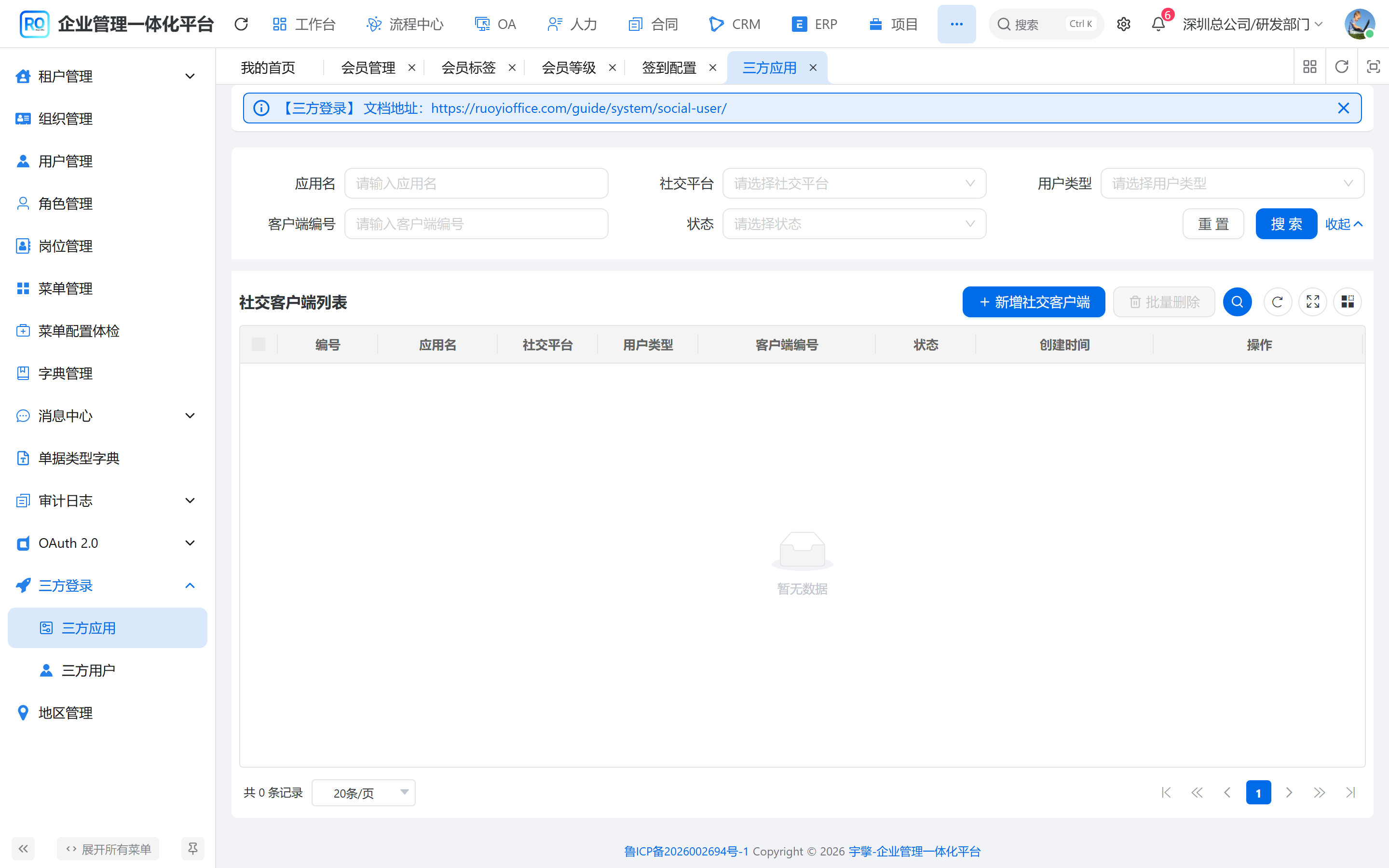Click the pin sidebar icon
Viewport: 1389px width, 868px height.
[193, 849]
